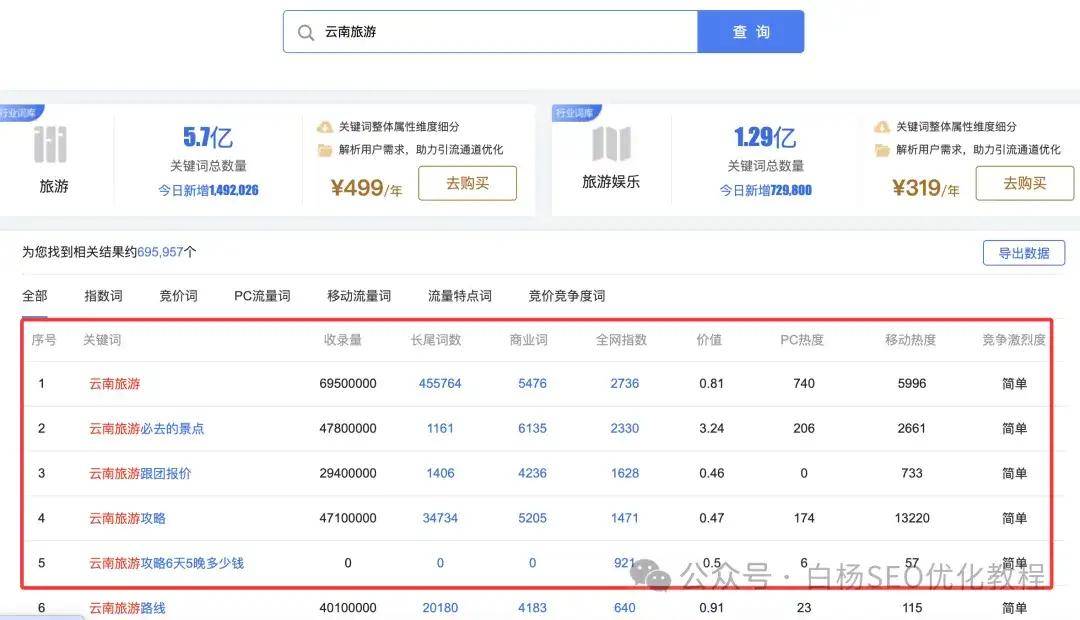Click network index value 2736
This screenshot has height=620, width=1080.
[625, 384]
